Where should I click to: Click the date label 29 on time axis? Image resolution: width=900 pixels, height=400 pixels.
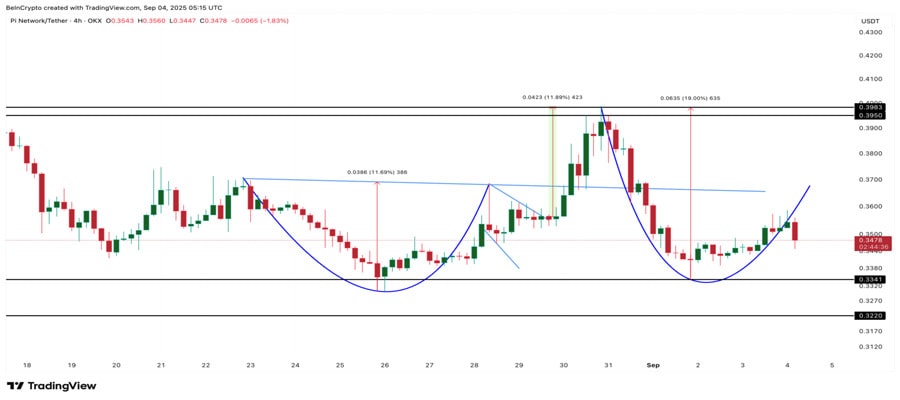point(519,365)
